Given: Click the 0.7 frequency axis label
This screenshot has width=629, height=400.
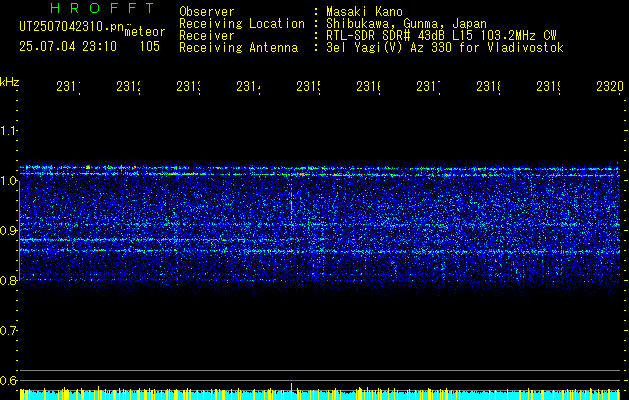Looking at the screenshot, I should (x=8, y=331).
